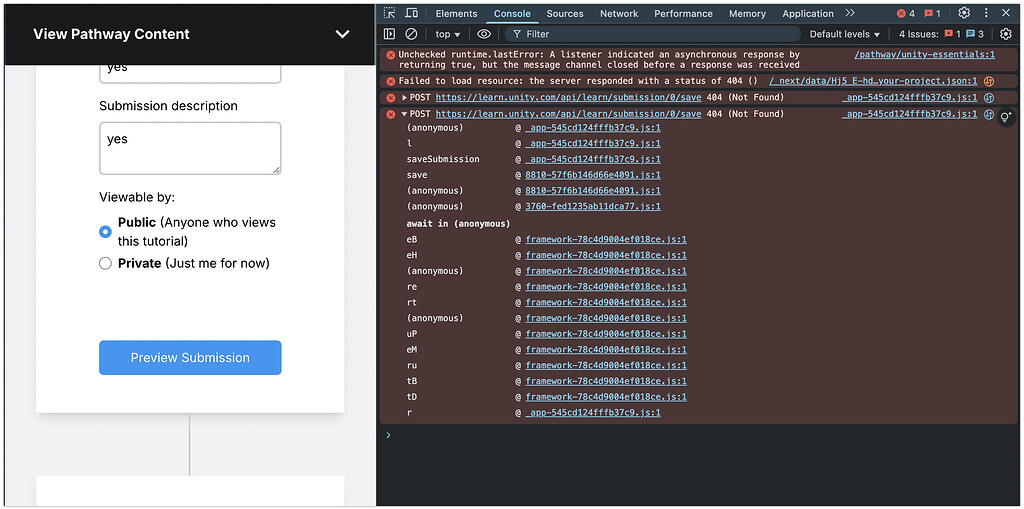Open the top JavaScript context dropdown

[447, 34]
